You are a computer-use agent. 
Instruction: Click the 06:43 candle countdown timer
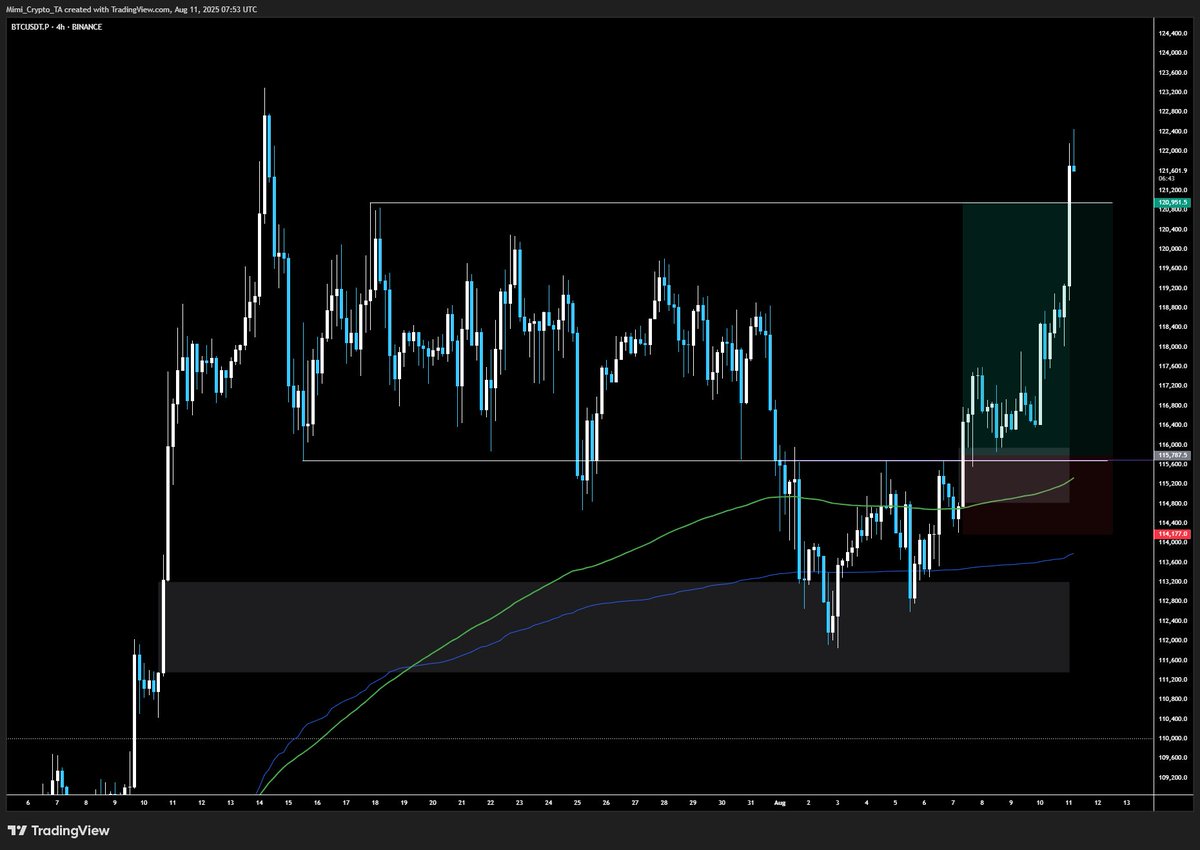tap(1165, 179)
